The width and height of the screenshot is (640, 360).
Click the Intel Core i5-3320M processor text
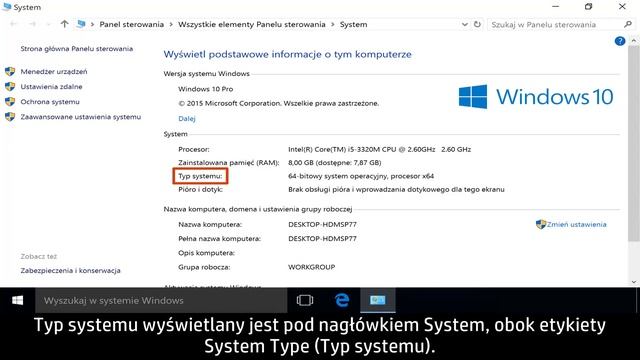[x=380, y=149]
